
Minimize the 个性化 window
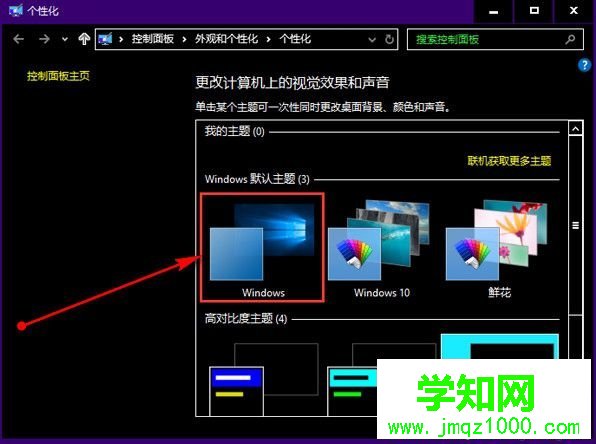[x=493, y=11]
